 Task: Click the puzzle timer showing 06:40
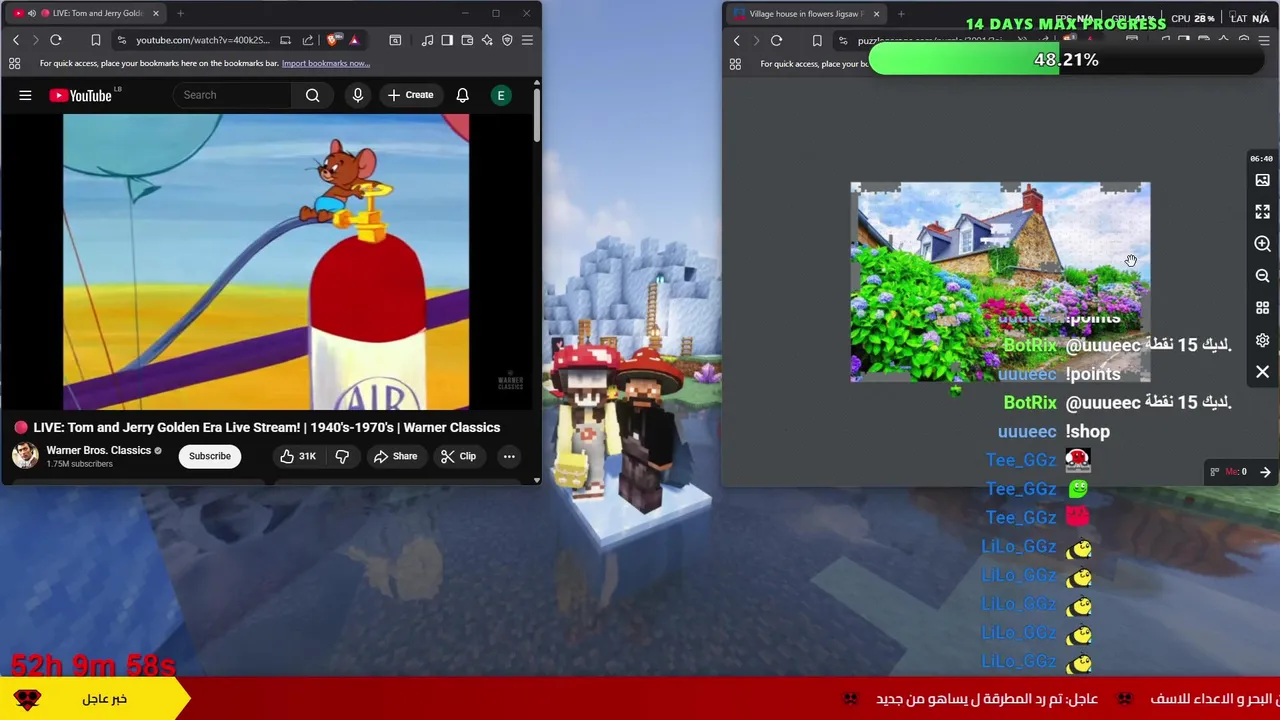[1261, 158]
